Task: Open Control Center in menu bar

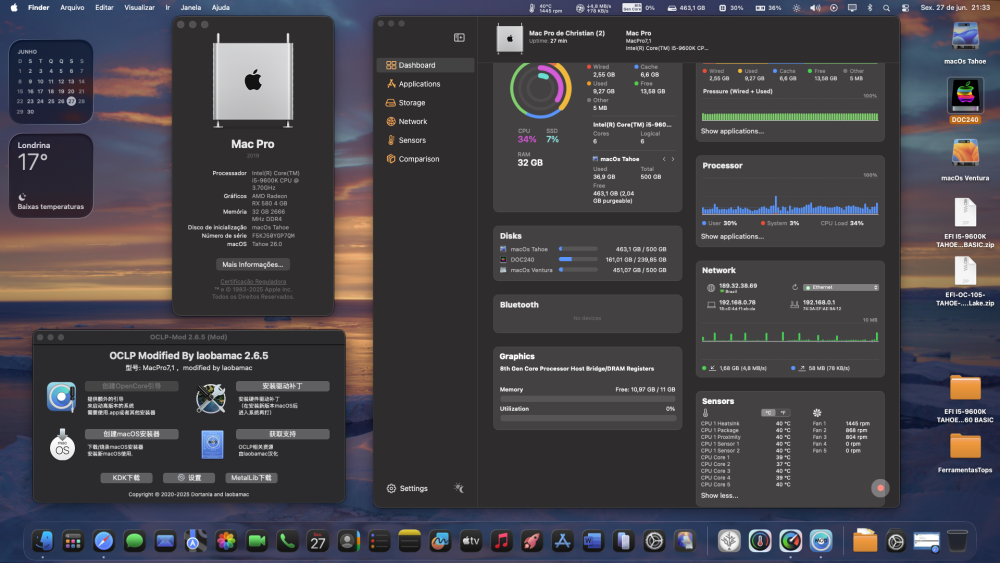Action: 905,8
